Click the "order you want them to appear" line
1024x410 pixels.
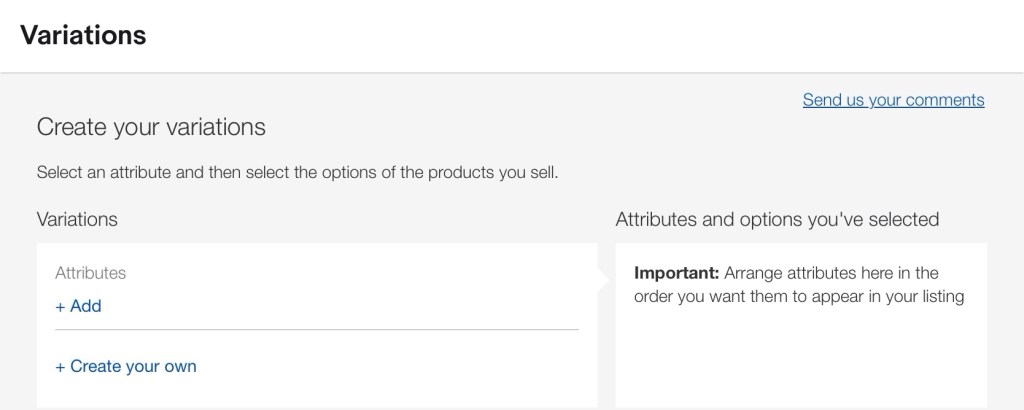click(799, 297)
